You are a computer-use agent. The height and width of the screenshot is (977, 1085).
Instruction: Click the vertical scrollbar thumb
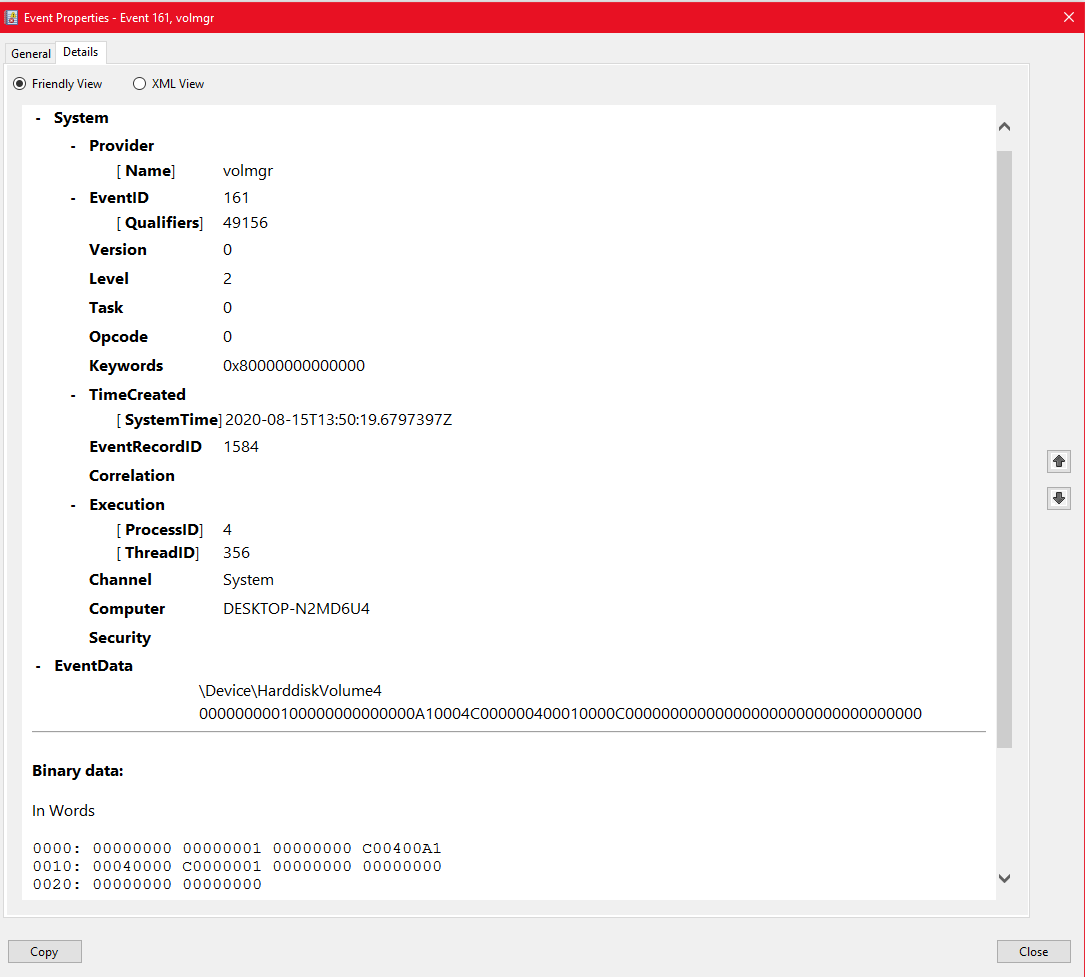pos(1005,449)
